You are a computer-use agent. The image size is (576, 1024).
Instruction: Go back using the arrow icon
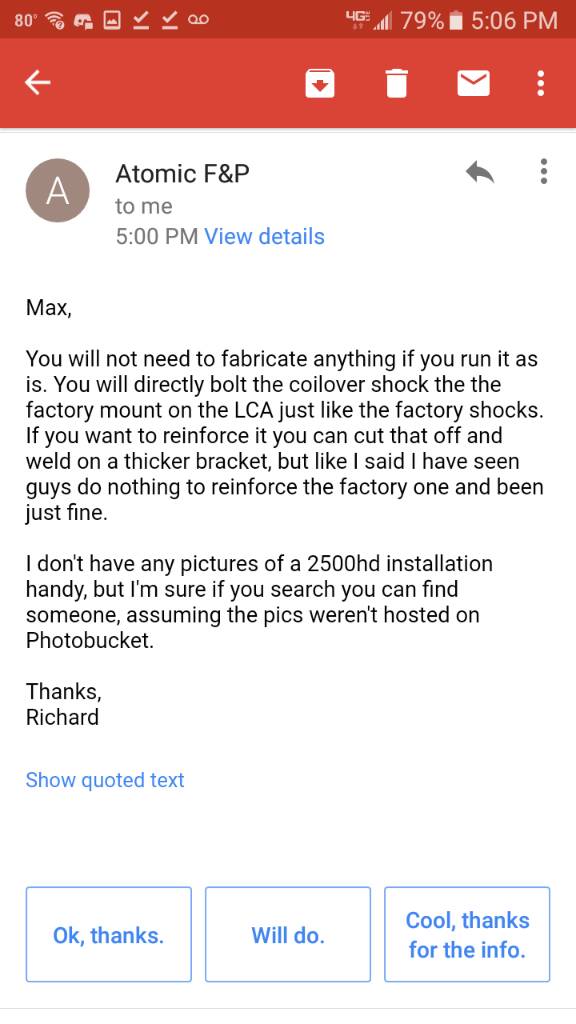37,83
